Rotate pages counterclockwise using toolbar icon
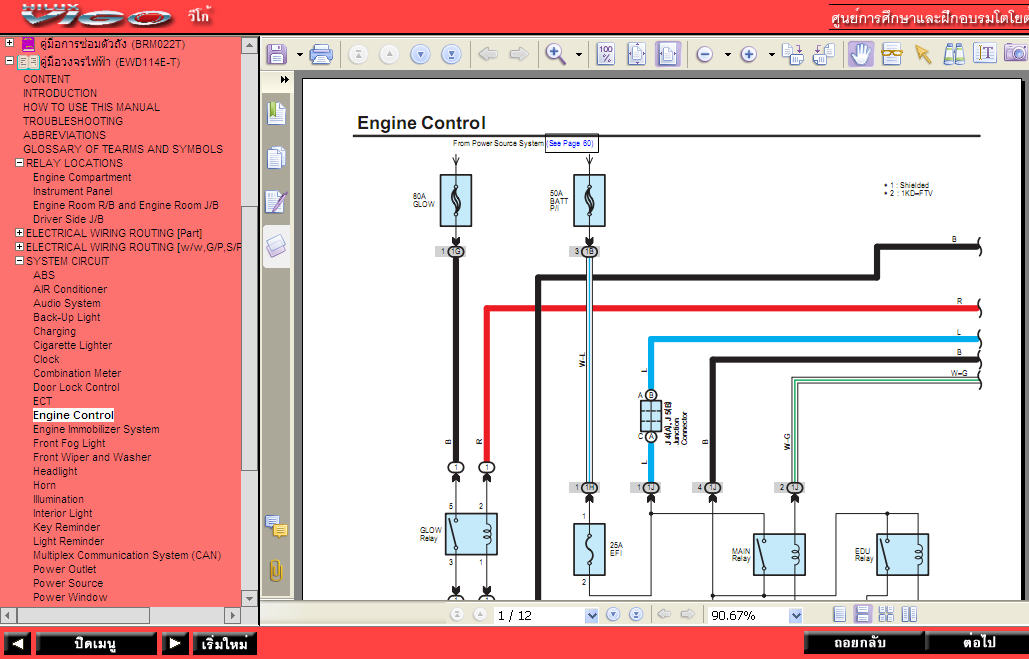1029x659 pixels. [824, 54]
